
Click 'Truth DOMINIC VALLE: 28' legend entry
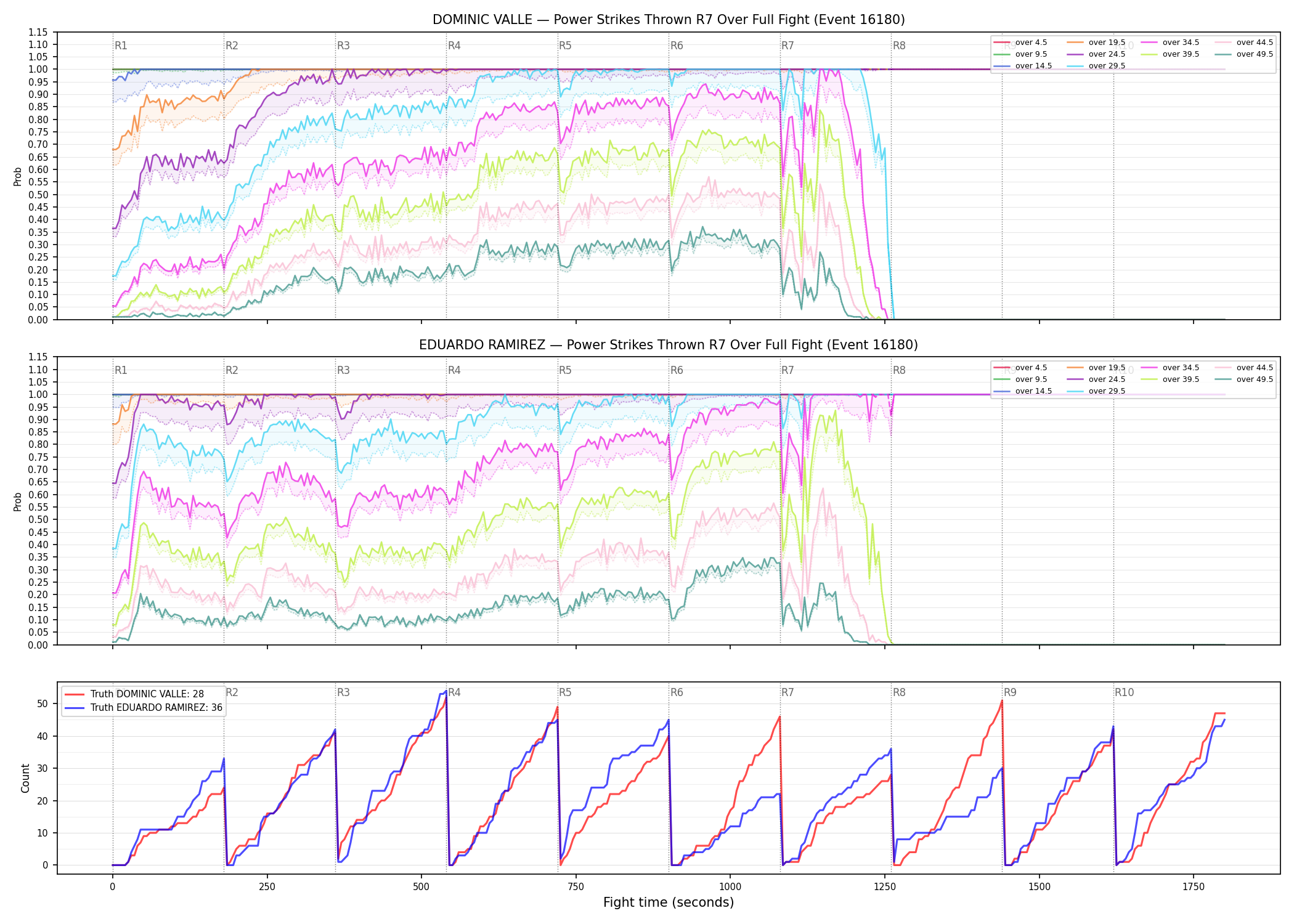tap(134, 694)
